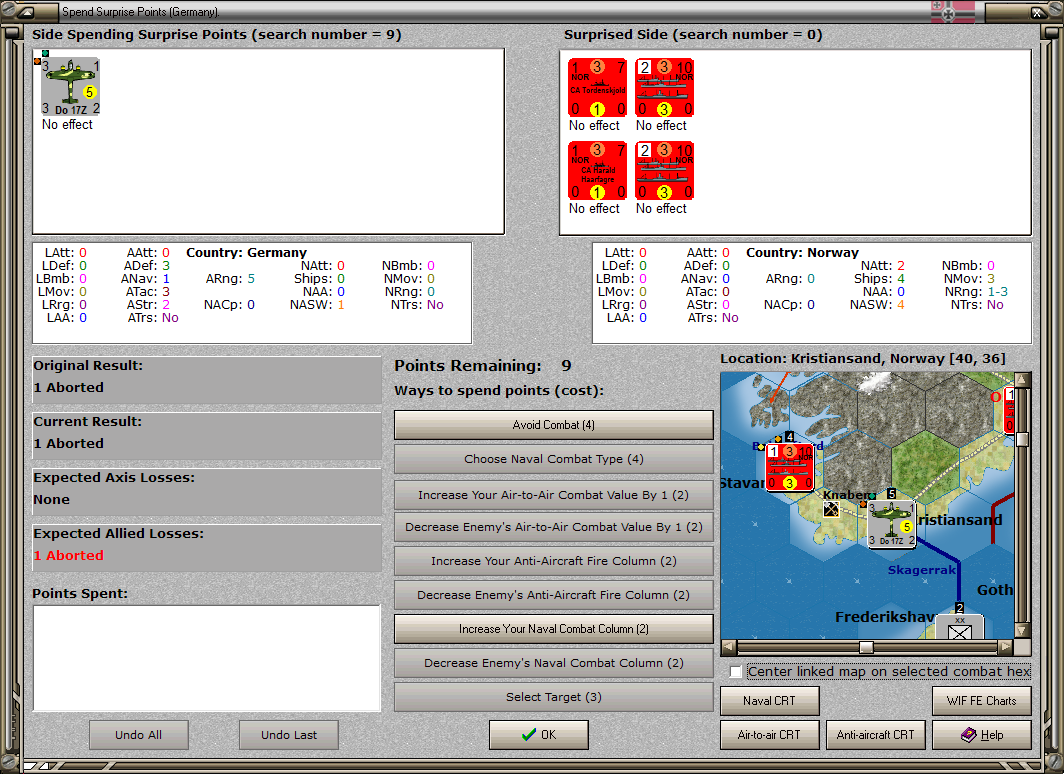Click Decrease Enemy's Air-to-Air Combat Value By 1
The image size is (1064, 774).
553,526
